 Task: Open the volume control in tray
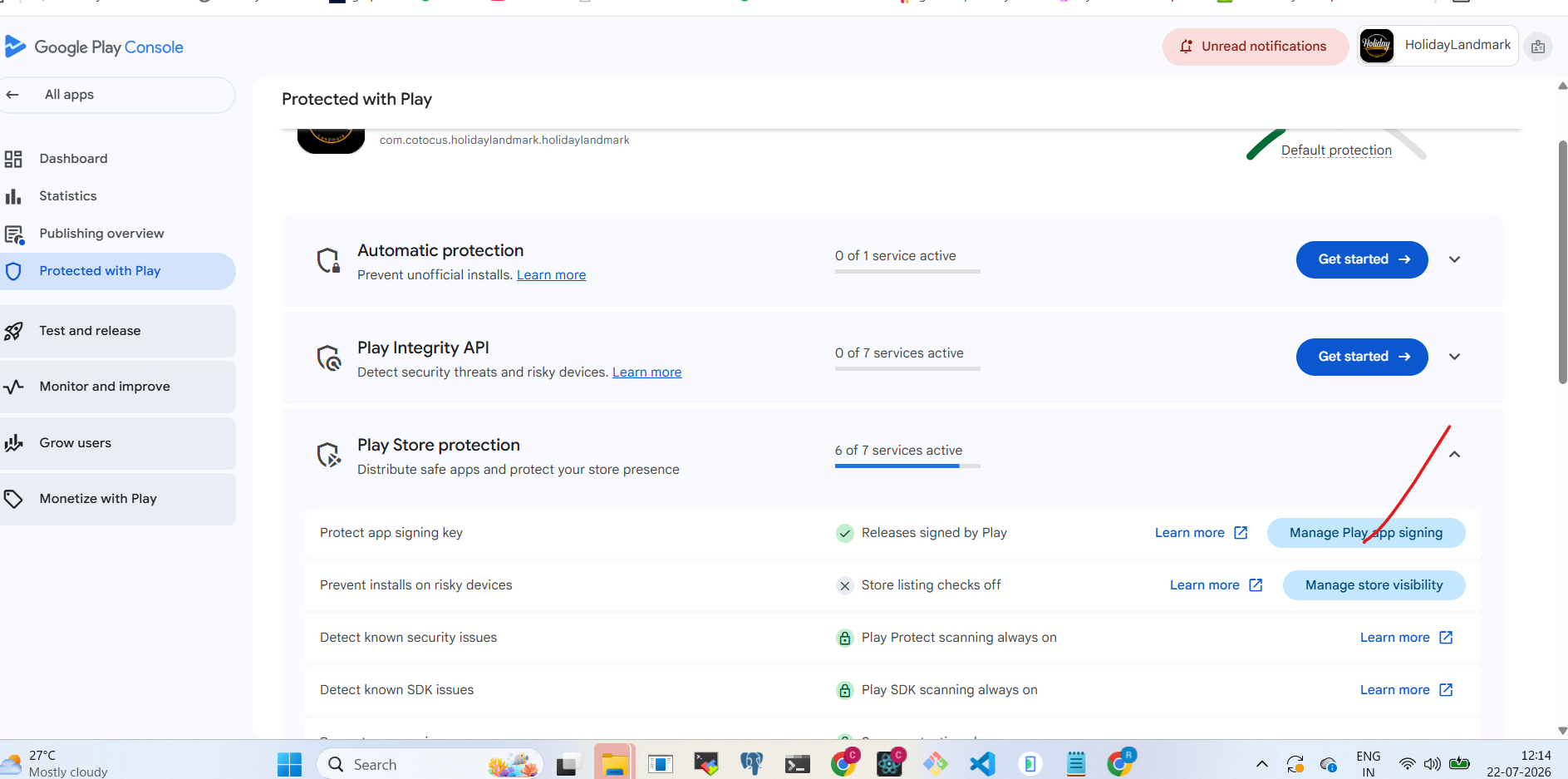pos(1432,764)
